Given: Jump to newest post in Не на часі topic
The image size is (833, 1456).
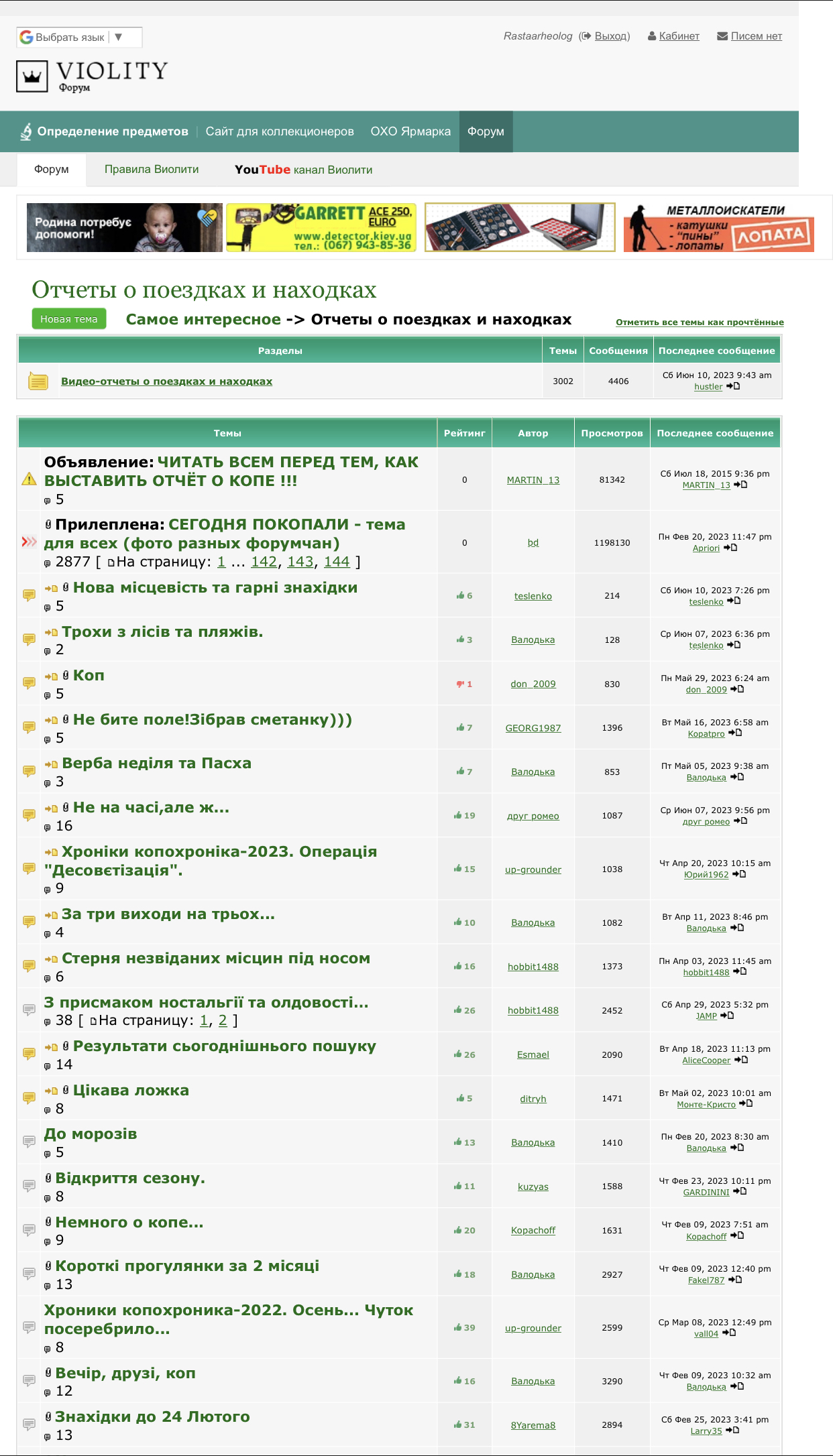Looking at the screenshot, I should tap(51, 808).
